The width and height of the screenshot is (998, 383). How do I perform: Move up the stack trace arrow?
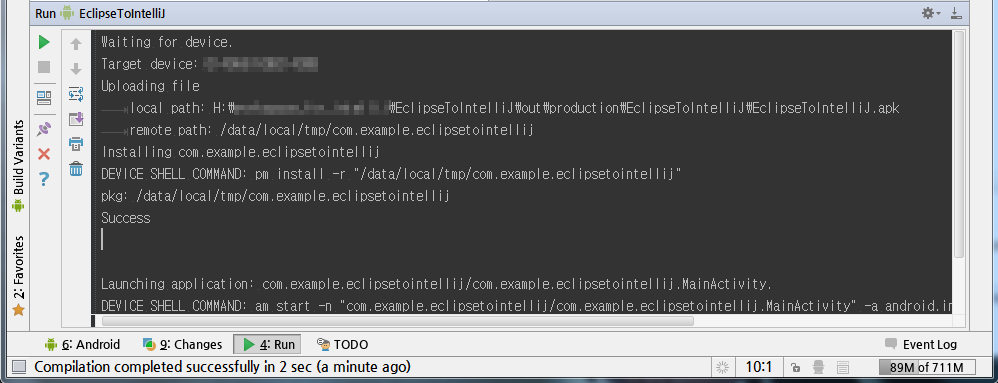[76, 44]
